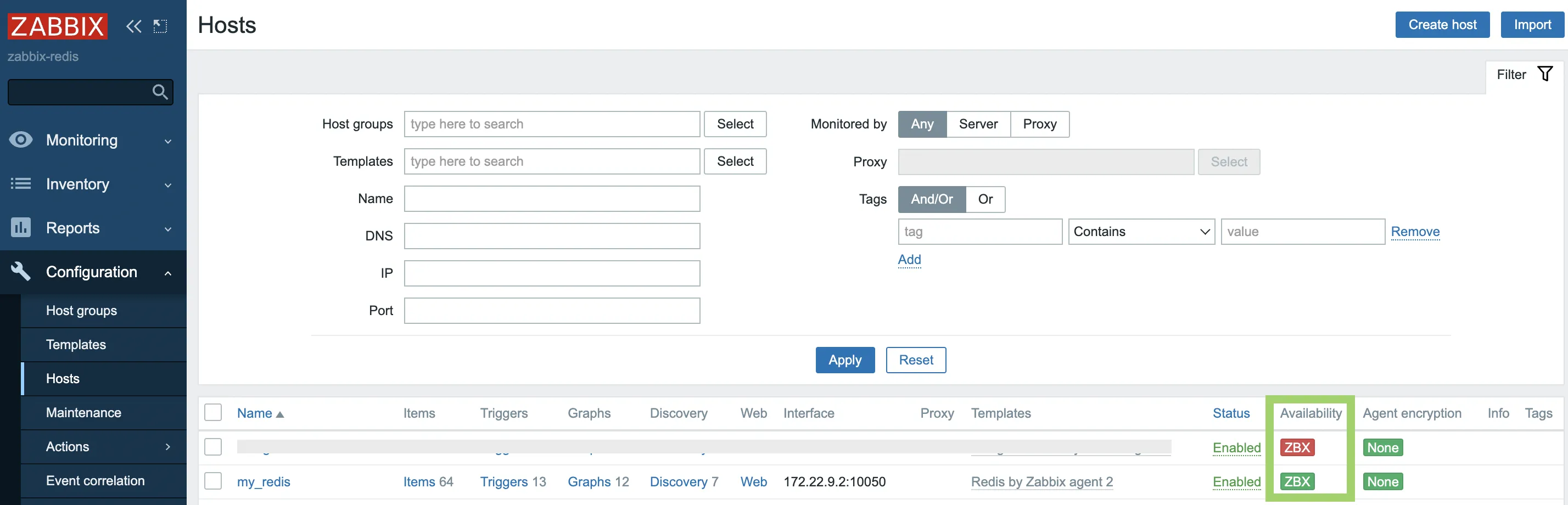Click Apply to run the filter
This screenshot has width=1568, height=505.
click(x=844, y=360)
